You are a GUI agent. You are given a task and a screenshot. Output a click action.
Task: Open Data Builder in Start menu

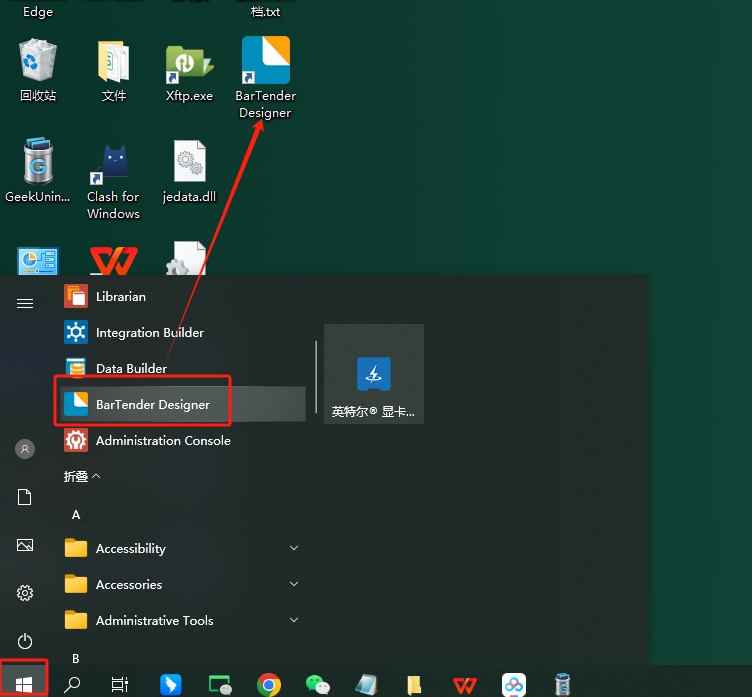tap(181, 368)
